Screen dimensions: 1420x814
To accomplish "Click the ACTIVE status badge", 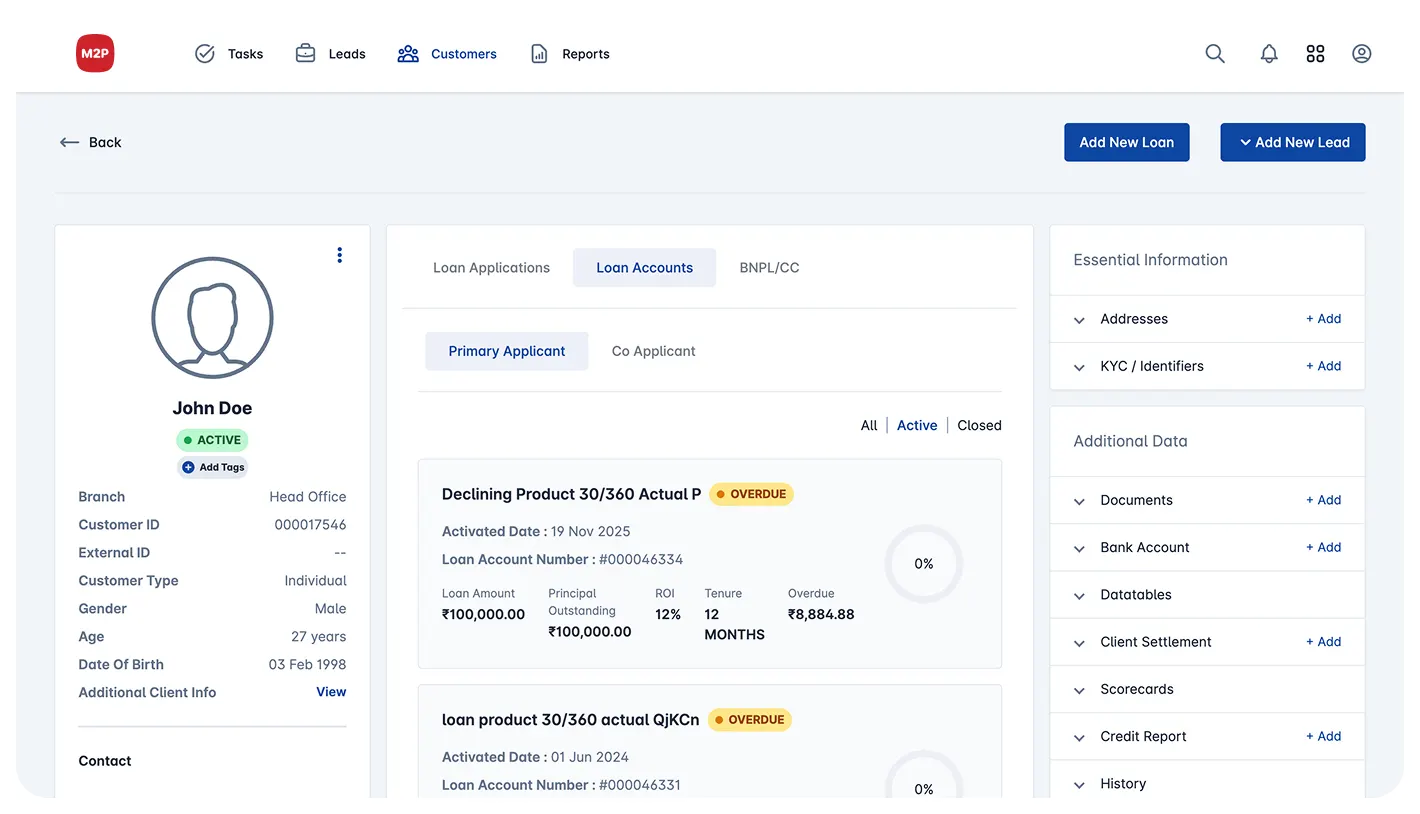I will pyautogui.click(x=212, y=440).
